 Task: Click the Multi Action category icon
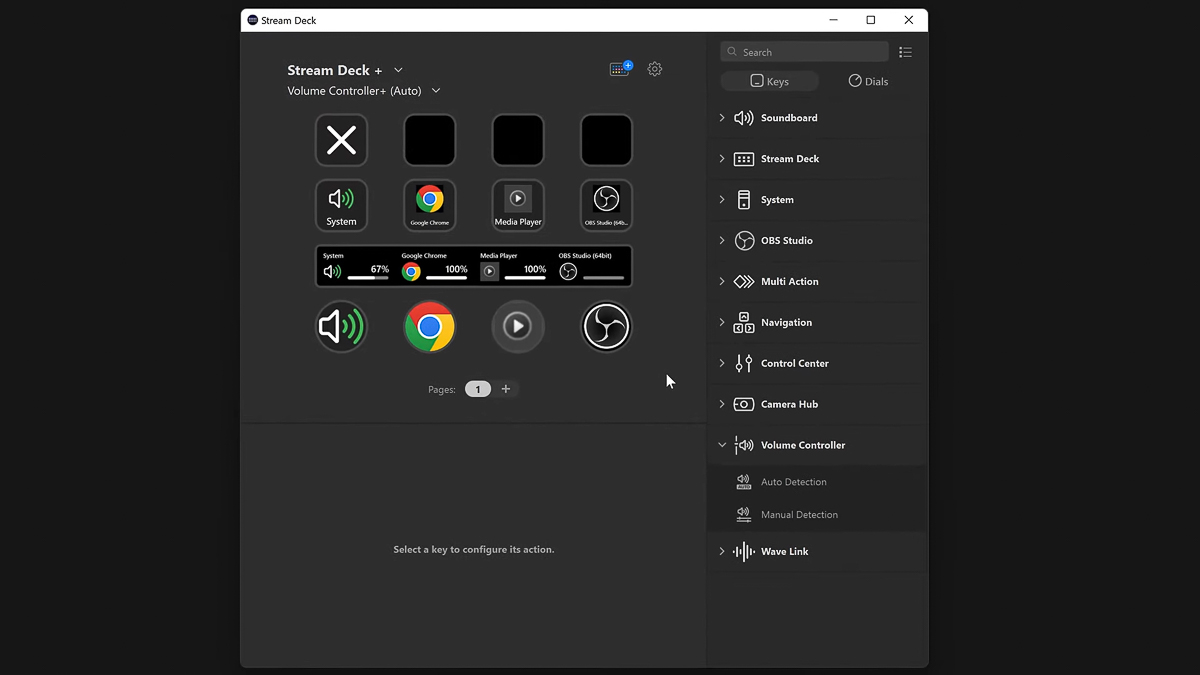point(744,282)
